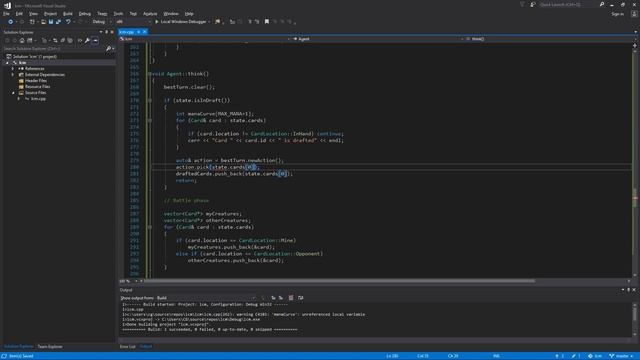Screen dimensions: 640x360
Task: Open the Analyze menu
Action: pyautogui.click(x=150, y=13)
